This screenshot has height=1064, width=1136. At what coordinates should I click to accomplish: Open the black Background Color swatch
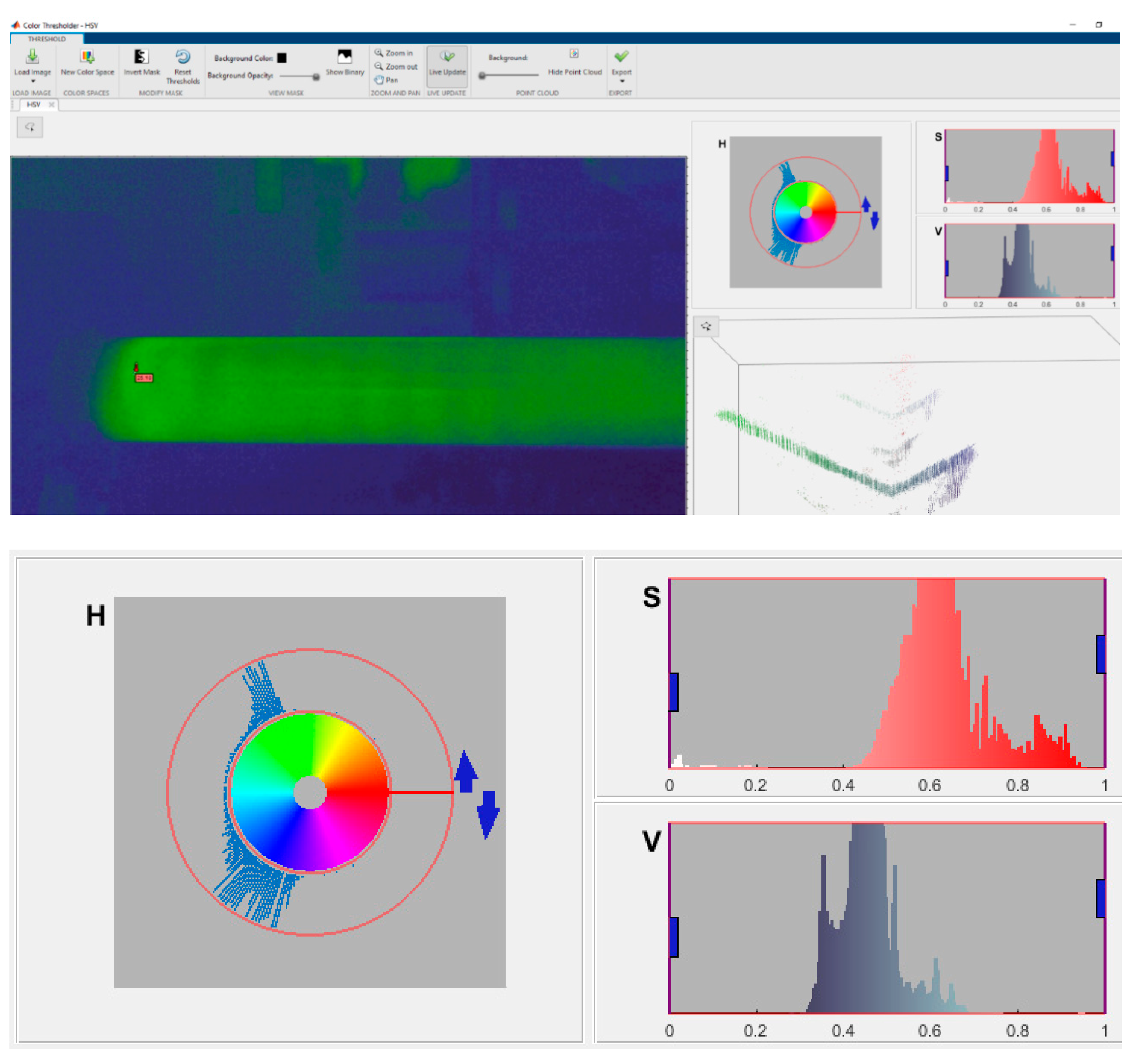pos(282,58)
